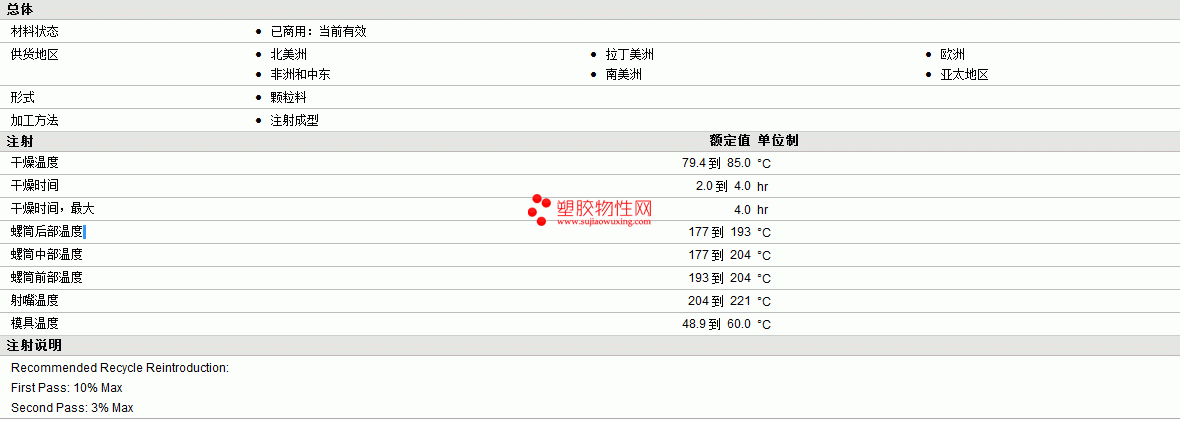Image resolution: width=1180 pixels, height=421 pixels.
Task: Select the 注射 section header
Action: [20, 142]
